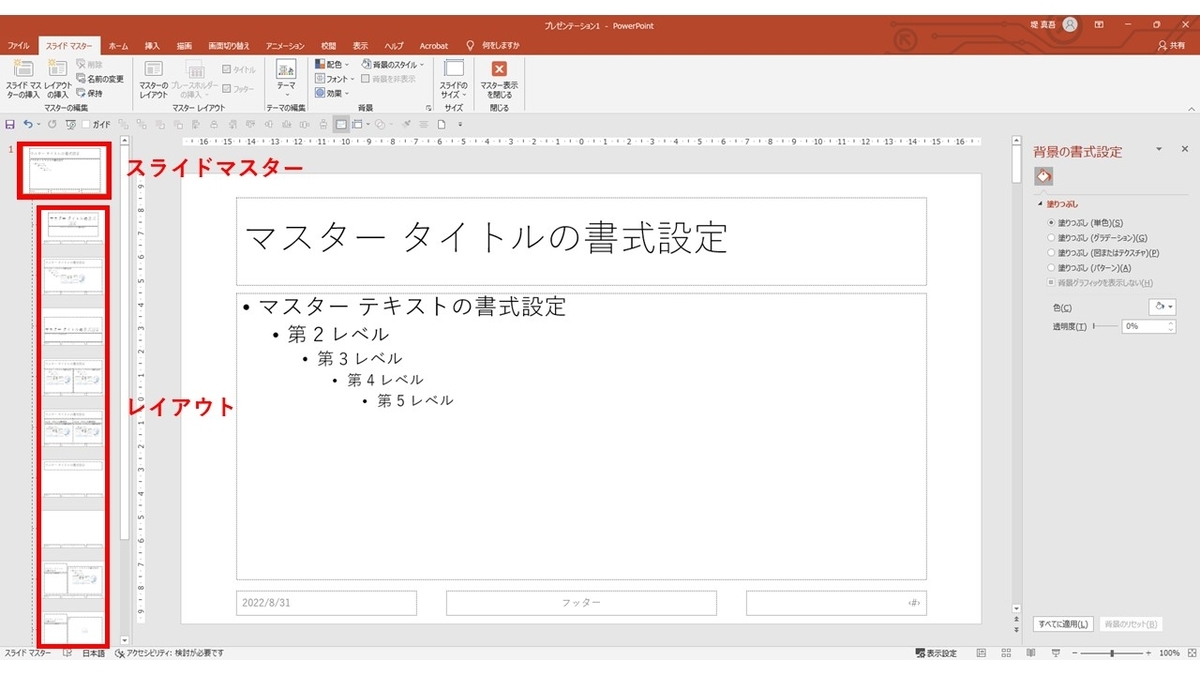Open the File (ファイル) tab
Viewport: 1200px width, 675px height.
tap(18, 46)
